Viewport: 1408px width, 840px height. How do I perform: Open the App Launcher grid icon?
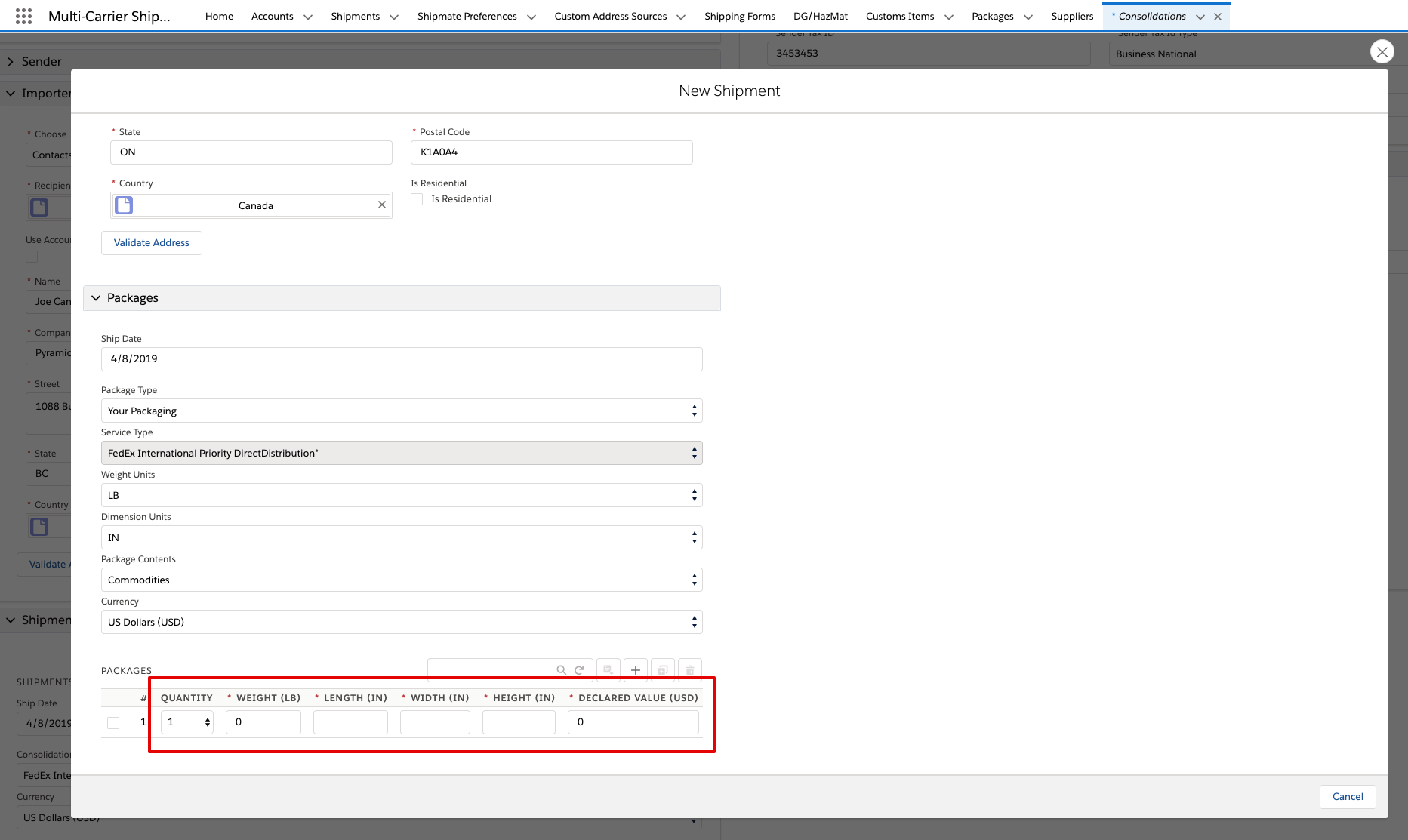(23, 16)
